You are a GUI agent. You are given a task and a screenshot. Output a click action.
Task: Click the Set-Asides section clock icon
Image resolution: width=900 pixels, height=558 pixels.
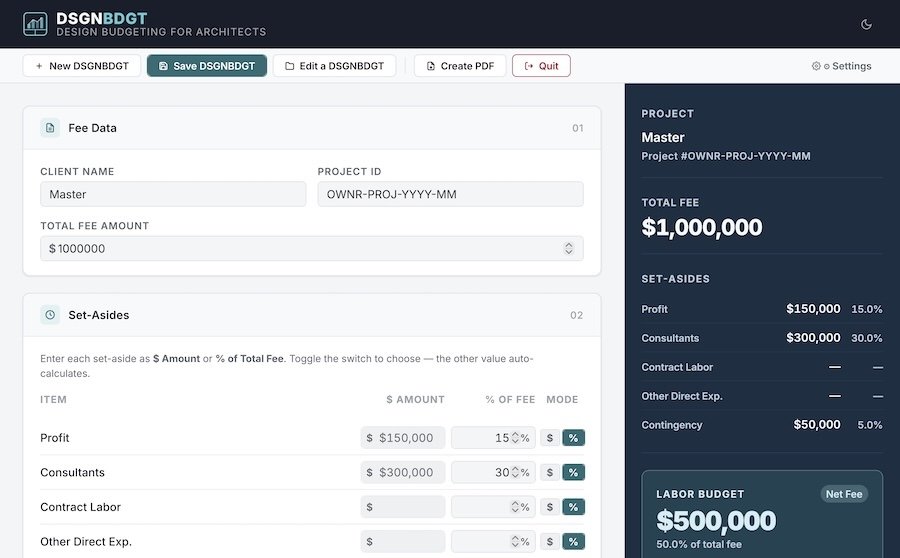50,315
